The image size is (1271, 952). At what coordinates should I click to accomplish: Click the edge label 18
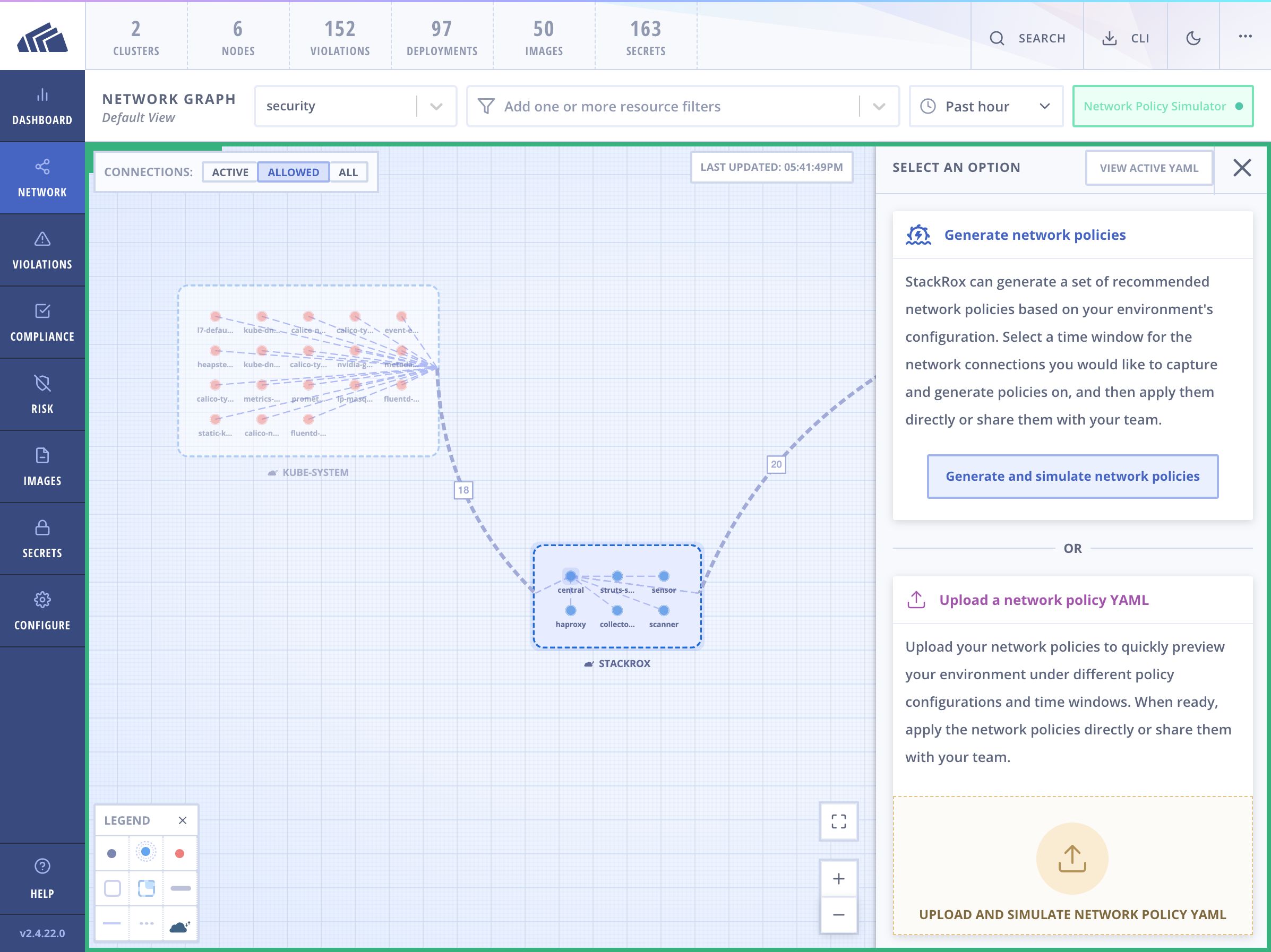pyautogui.click(x=462, y=490)
